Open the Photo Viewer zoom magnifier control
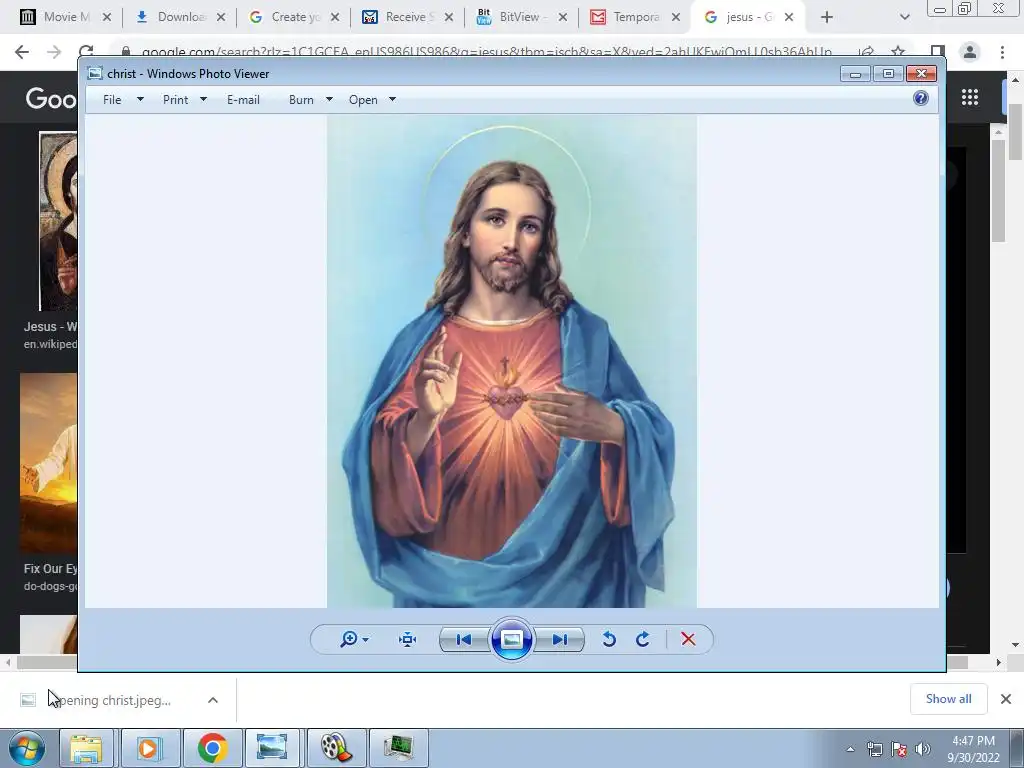The image size is (1024, 768). pos(349,639)
